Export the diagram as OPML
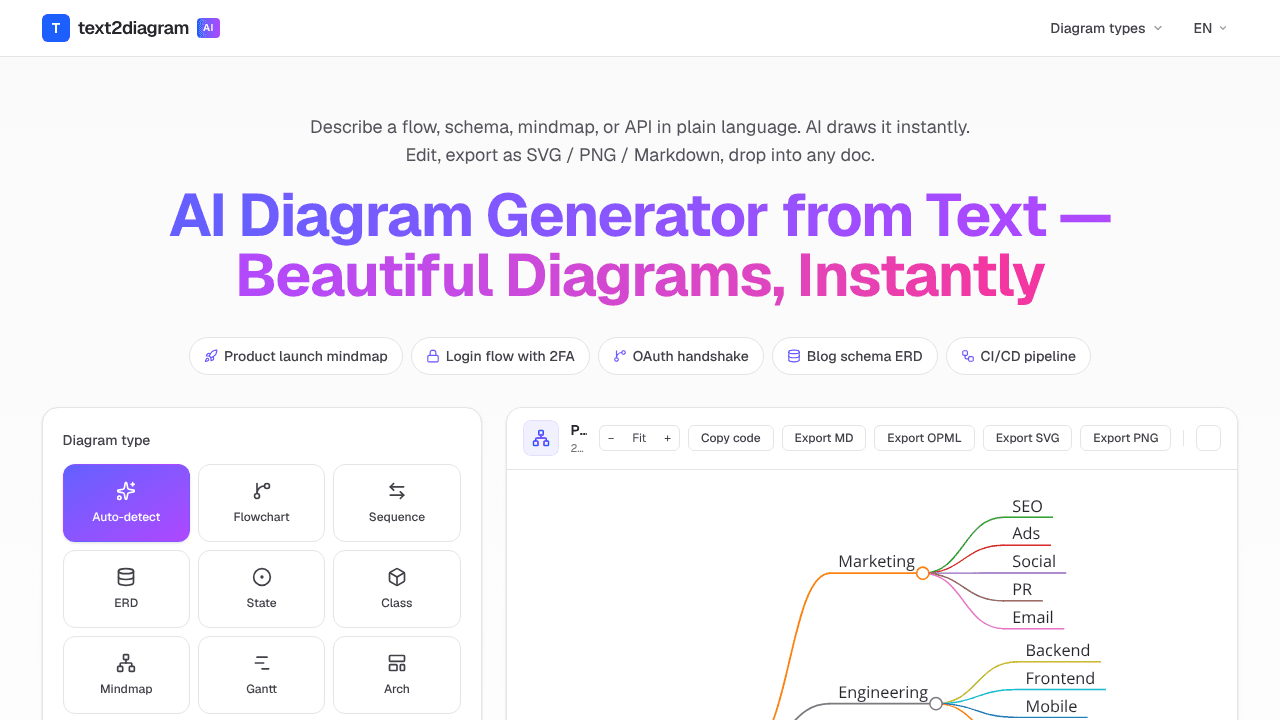 click(x=924, y=438)
